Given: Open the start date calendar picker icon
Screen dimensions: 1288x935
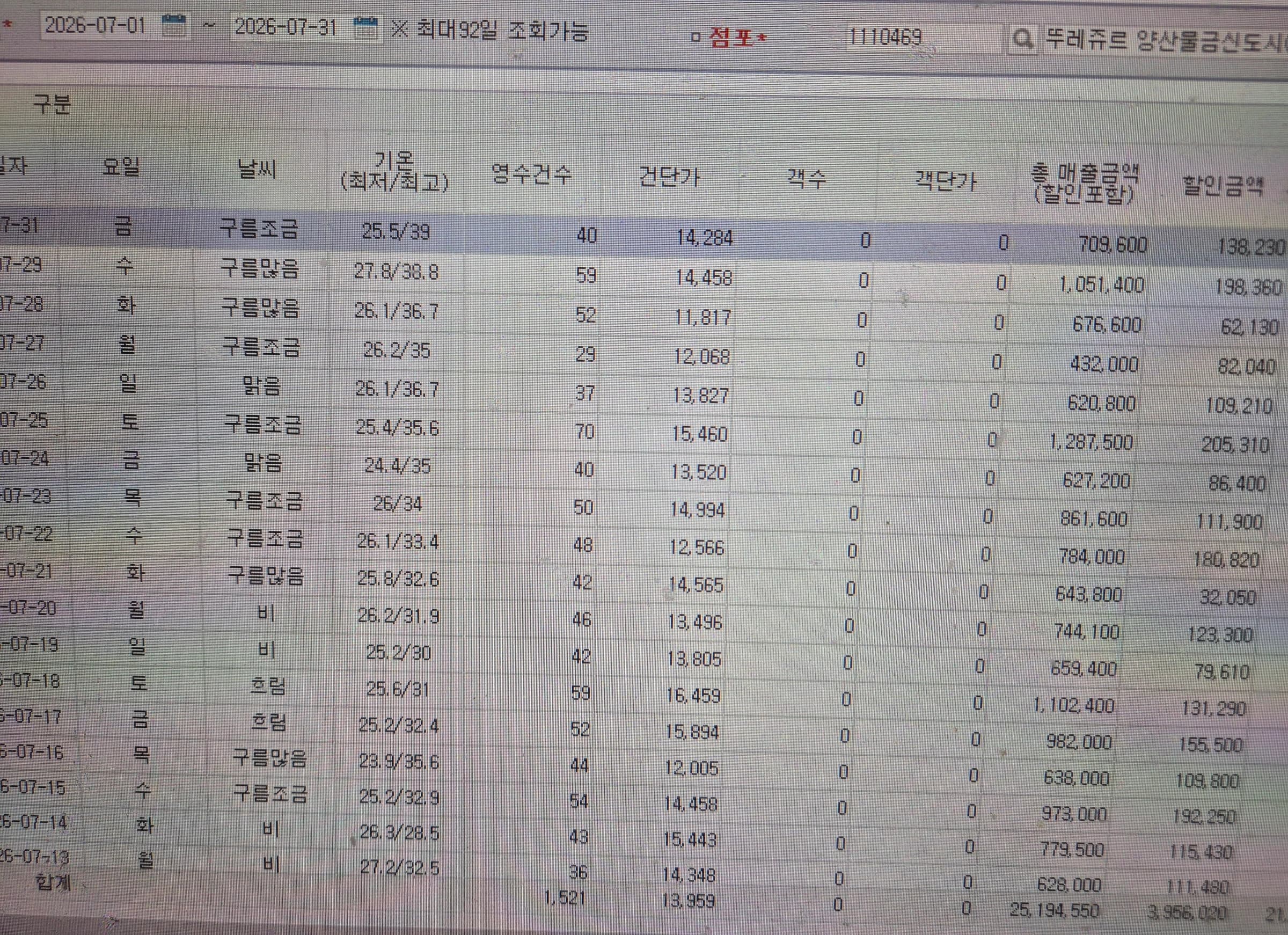Looking at the screenshot, I should coord(174,26).
